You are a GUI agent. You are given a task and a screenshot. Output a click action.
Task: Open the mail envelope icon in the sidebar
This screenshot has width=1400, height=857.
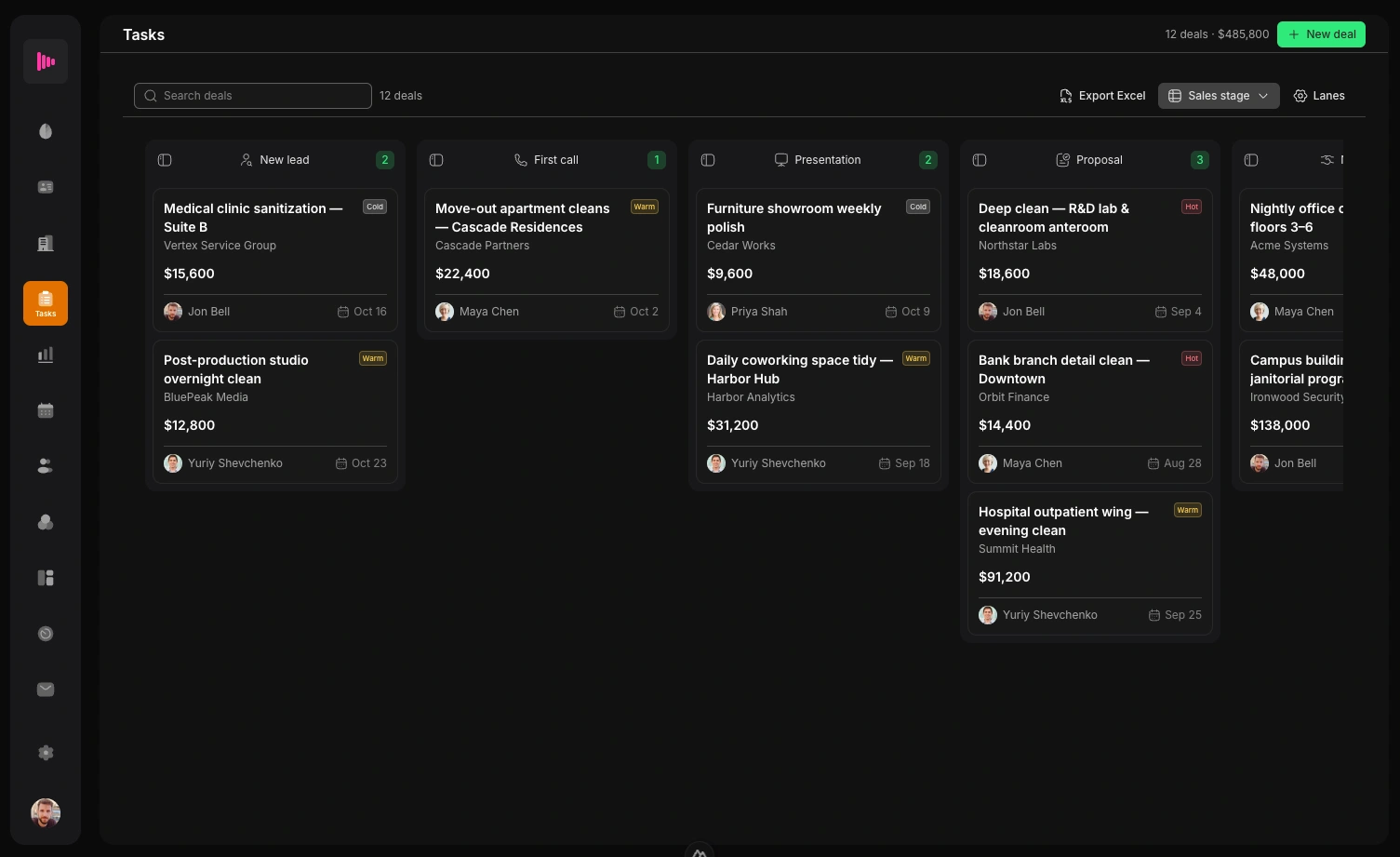pos(46,690)
